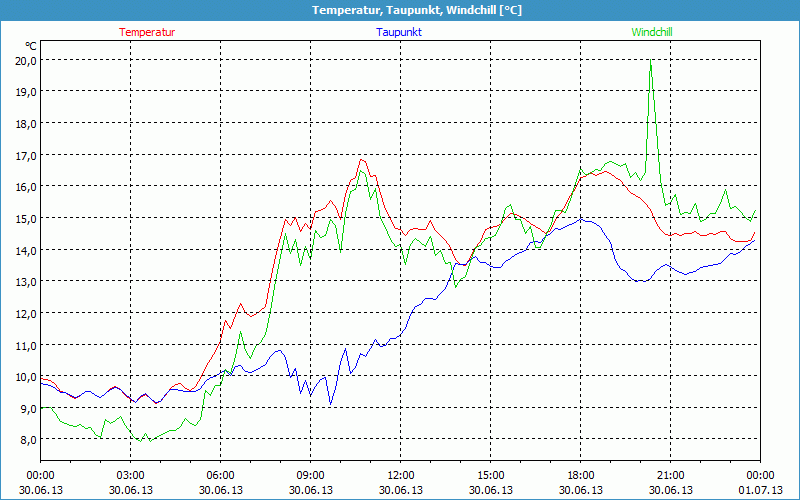Image resolution: width=800 pixels, height=500 pixels.
Task: Click the green Windchill spike peak at 20°C
Action: pyautogui.click(x=651, y=60)
